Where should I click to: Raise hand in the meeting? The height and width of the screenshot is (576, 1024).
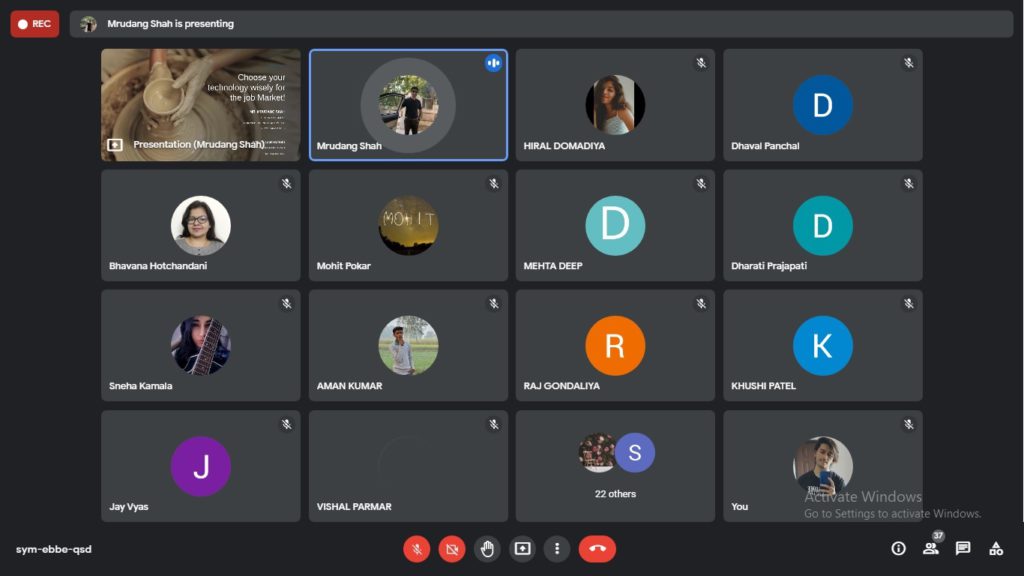tap(487, 548)
